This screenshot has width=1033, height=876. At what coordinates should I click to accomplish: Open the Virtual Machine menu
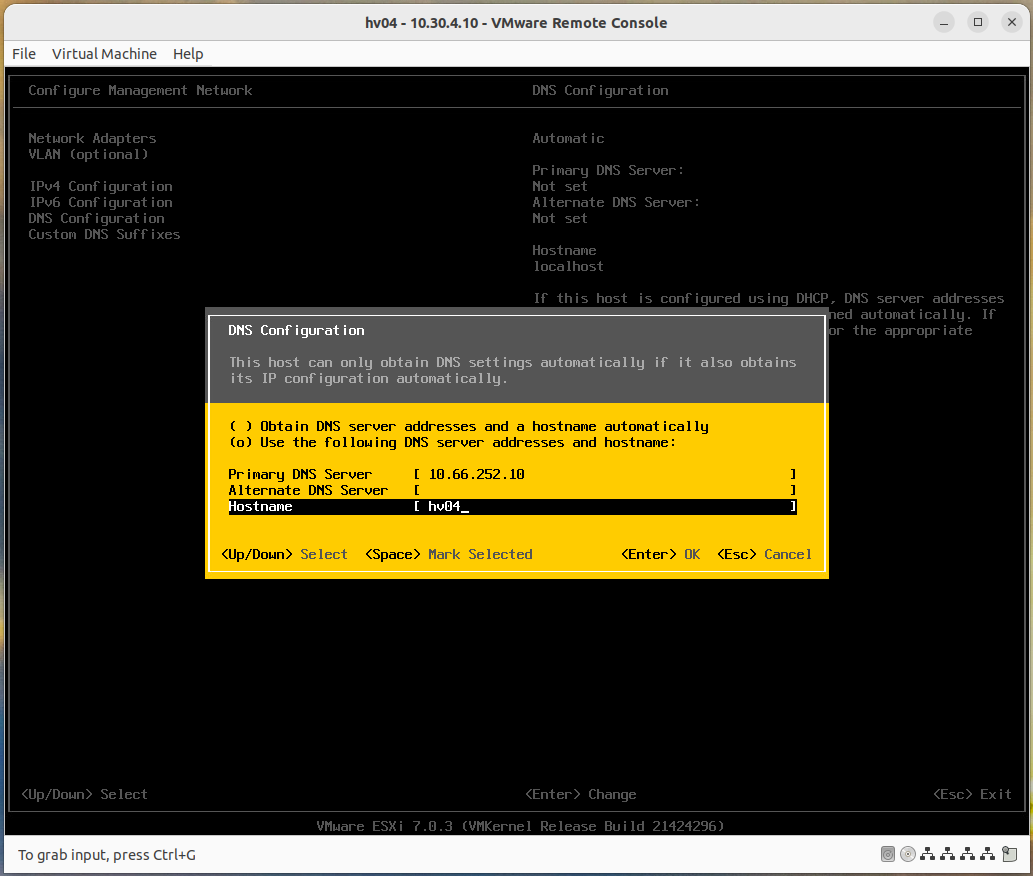coord(104,54)
